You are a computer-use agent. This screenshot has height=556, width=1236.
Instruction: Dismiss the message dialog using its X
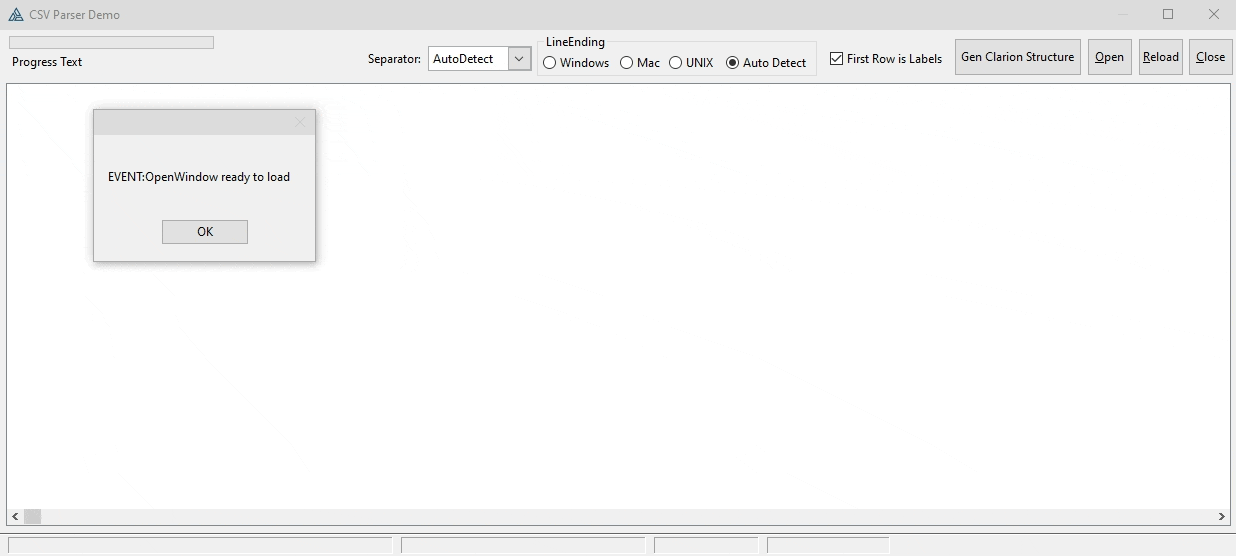[x=300, y=123]
